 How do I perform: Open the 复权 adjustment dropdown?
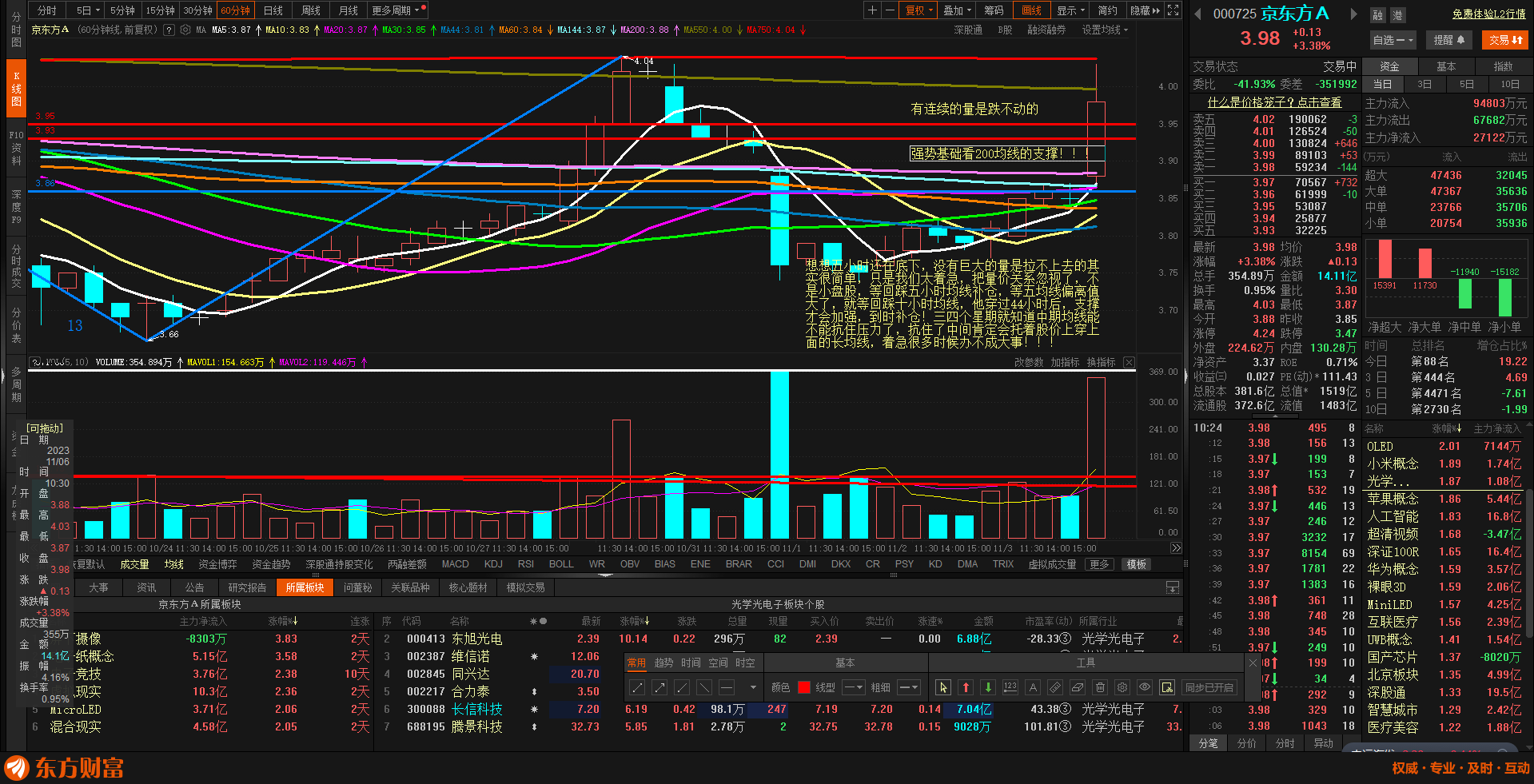click(919, 10)
